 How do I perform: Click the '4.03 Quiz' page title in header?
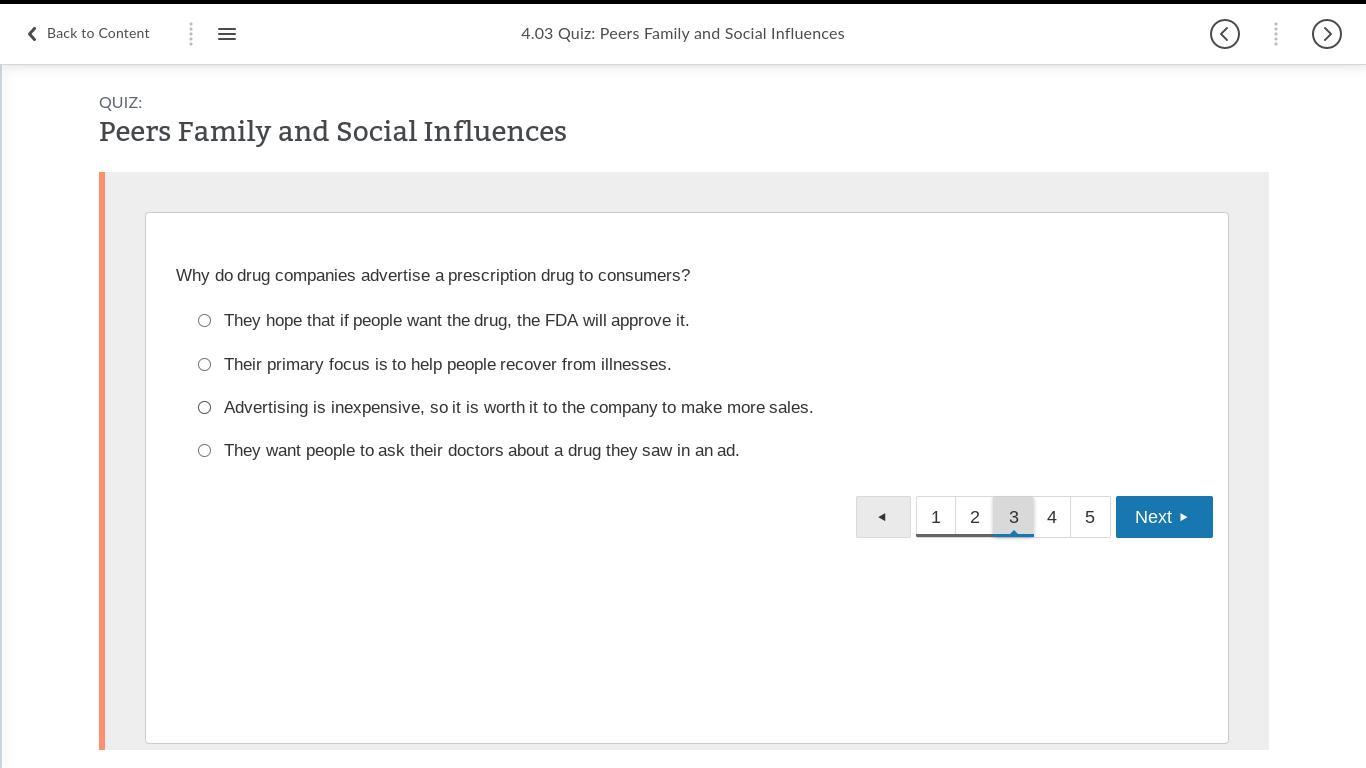point(682,34)
